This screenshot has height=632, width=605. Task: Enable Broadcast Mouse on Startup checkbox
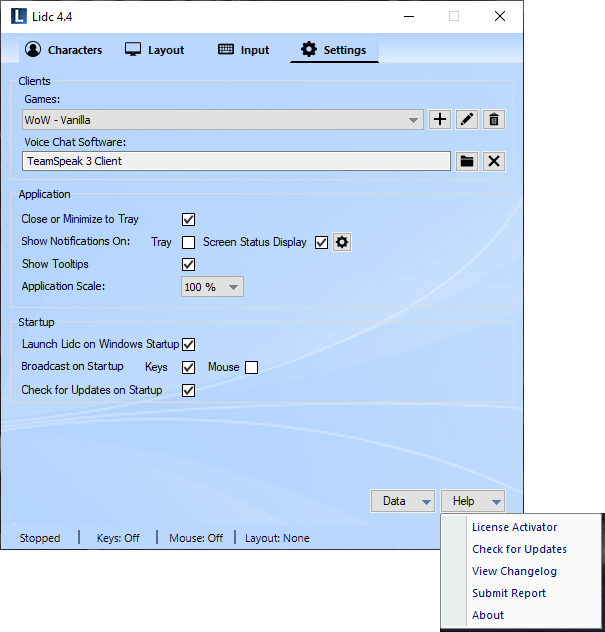coord(252,367)
